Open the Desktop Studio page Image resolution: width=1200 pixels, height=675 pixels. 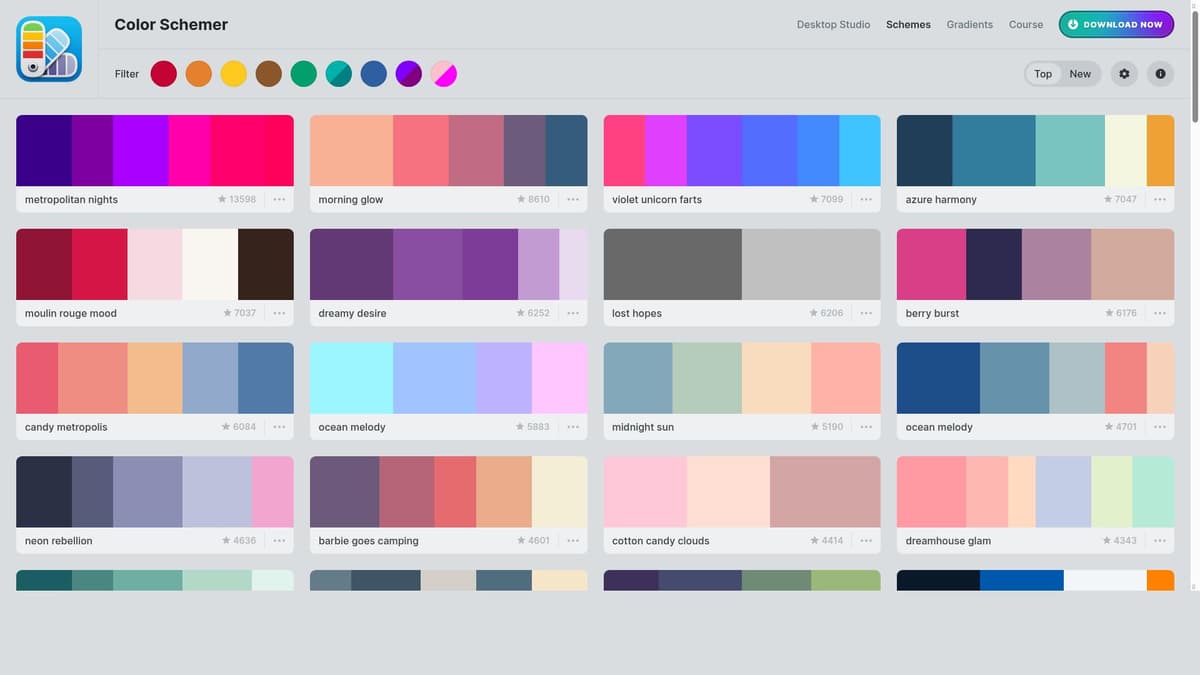pyautogui.click(x=833, y=24)
